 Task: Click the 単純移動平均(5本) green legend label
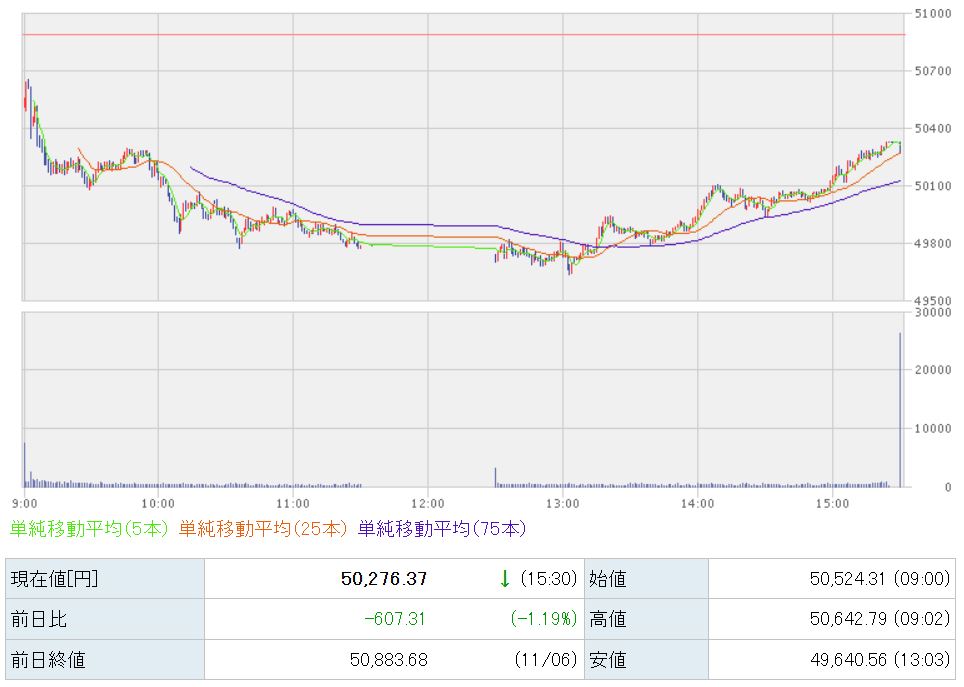point(90,528)
